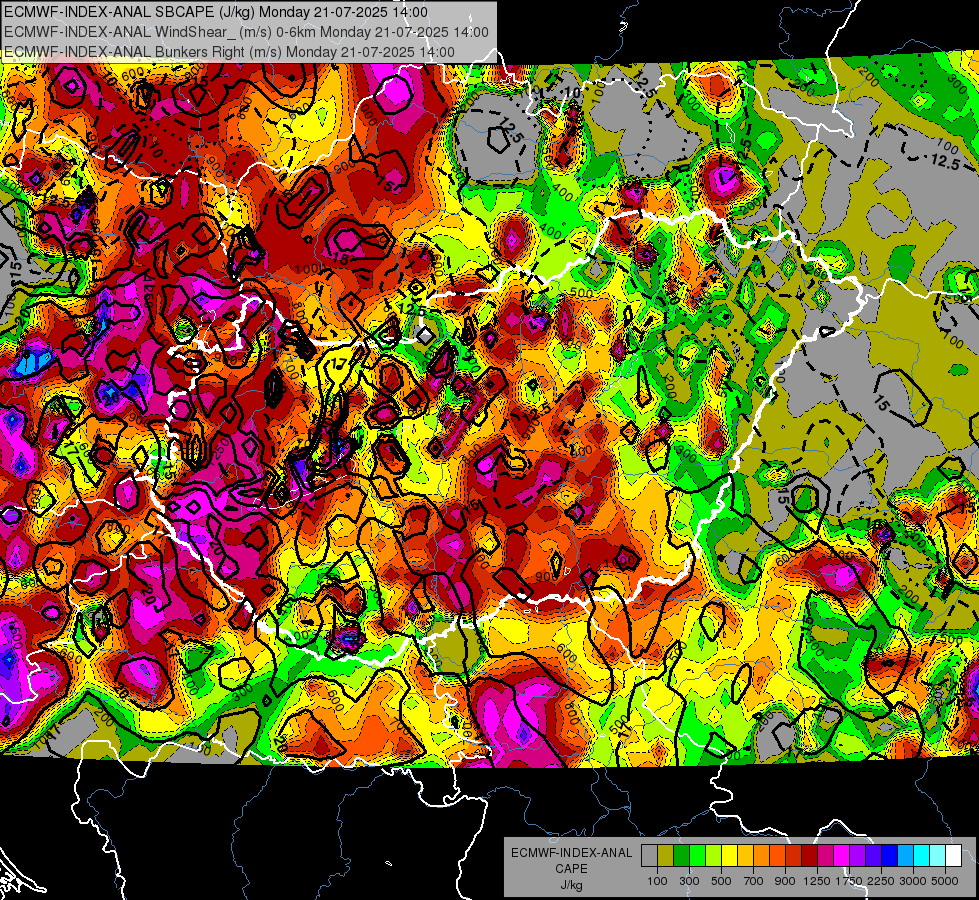This screenshot has width=979, height=900.
Task: Pick the red-orange 800–900 legend swatch
Action: [777, 856]
